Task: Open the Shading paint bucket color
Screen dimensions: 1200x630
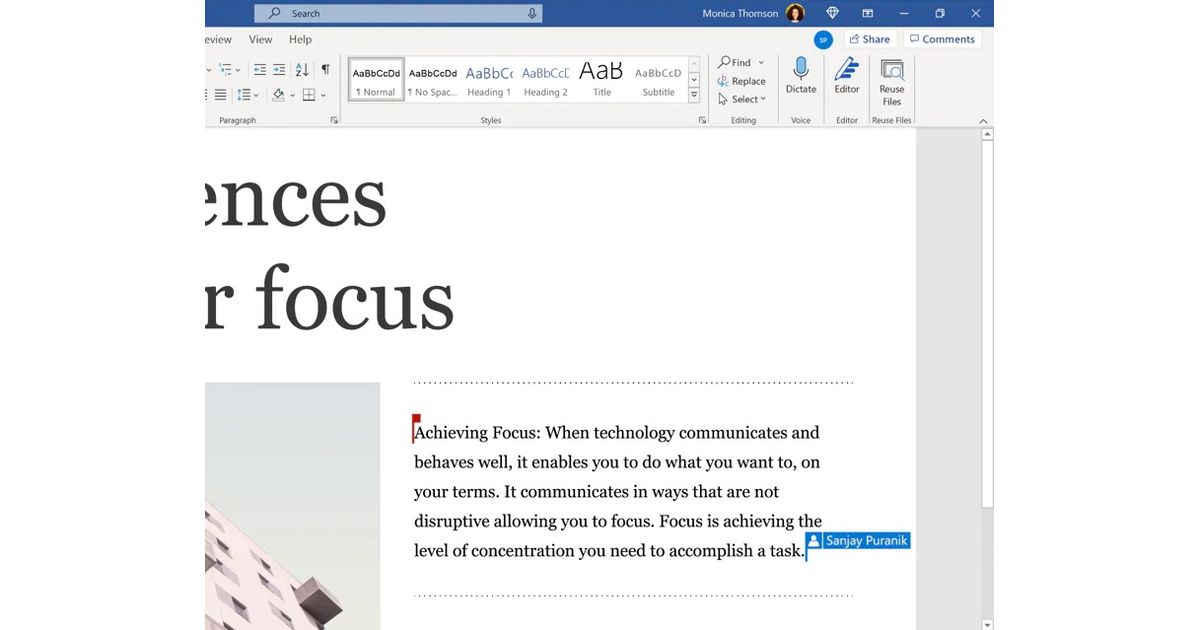Action: [x=279, y=95]
